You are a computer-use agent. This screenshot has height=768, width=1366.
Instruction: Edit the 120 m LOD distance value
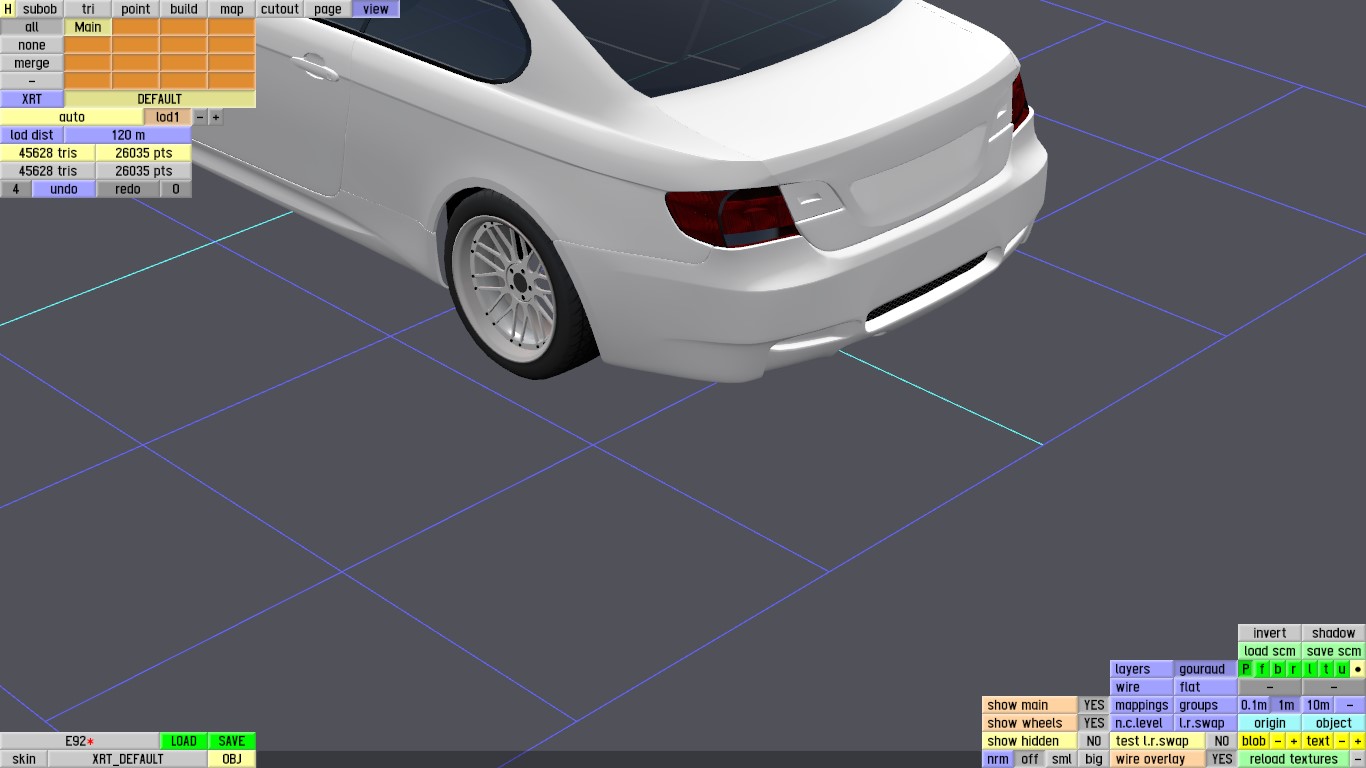128,135
